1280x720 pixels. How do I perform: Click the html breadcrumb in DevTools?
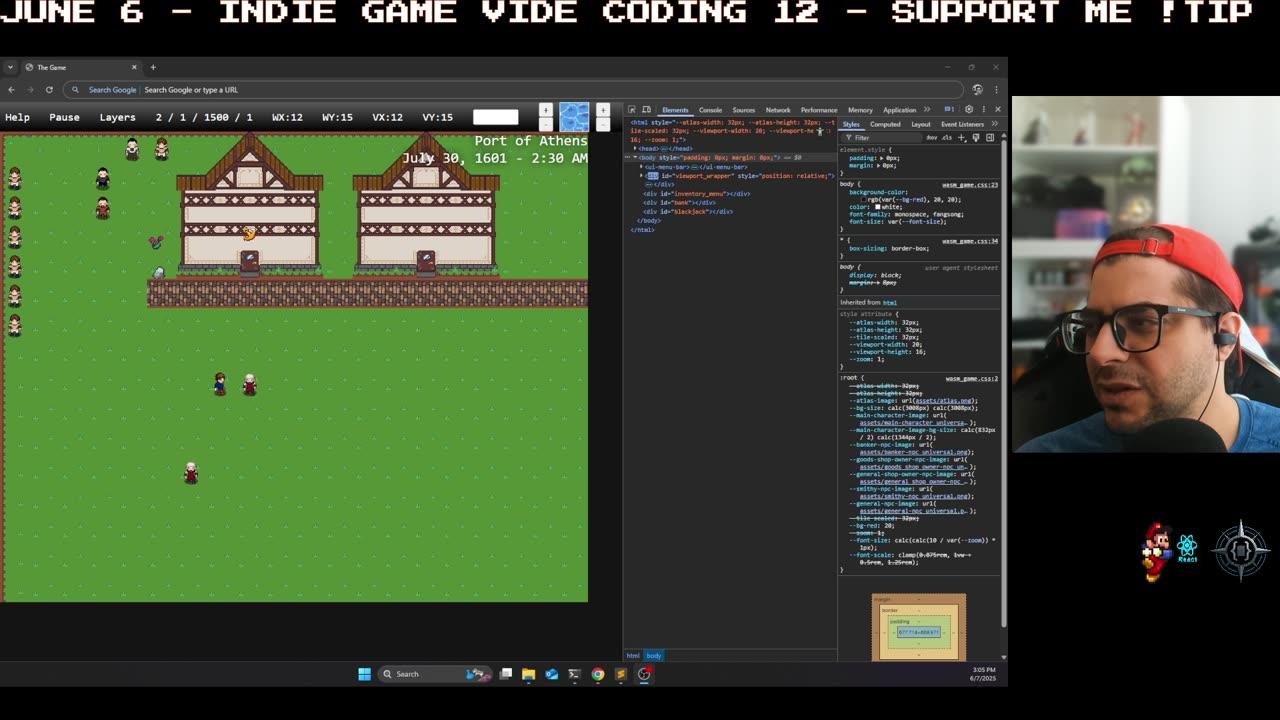coord(633,656)
